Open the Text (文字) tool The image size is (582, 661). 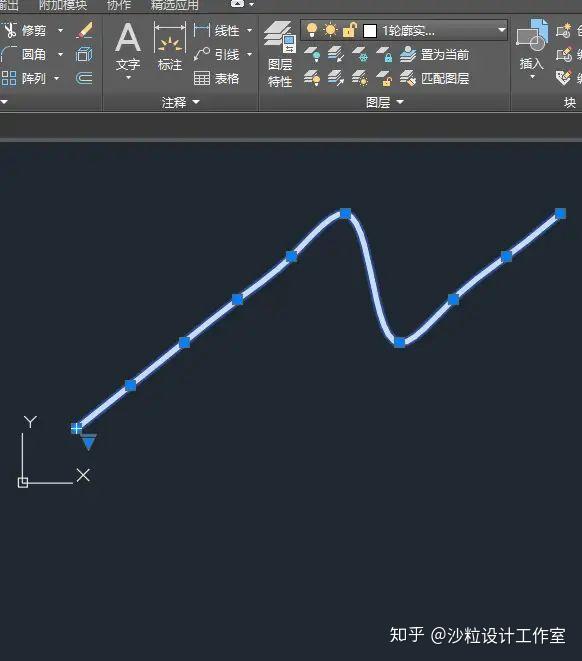128,50
